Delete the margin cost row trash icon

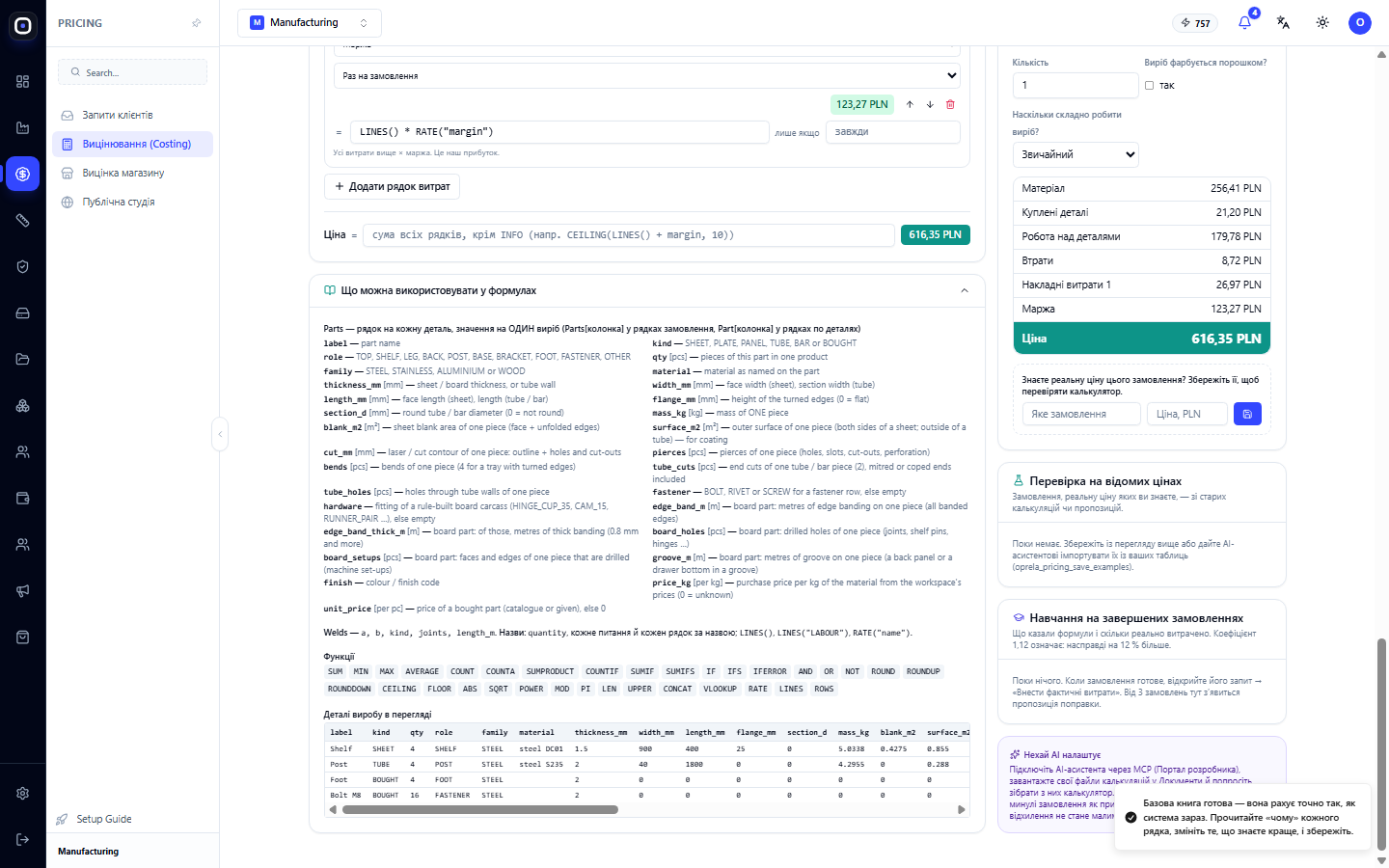tap(950, 104)
